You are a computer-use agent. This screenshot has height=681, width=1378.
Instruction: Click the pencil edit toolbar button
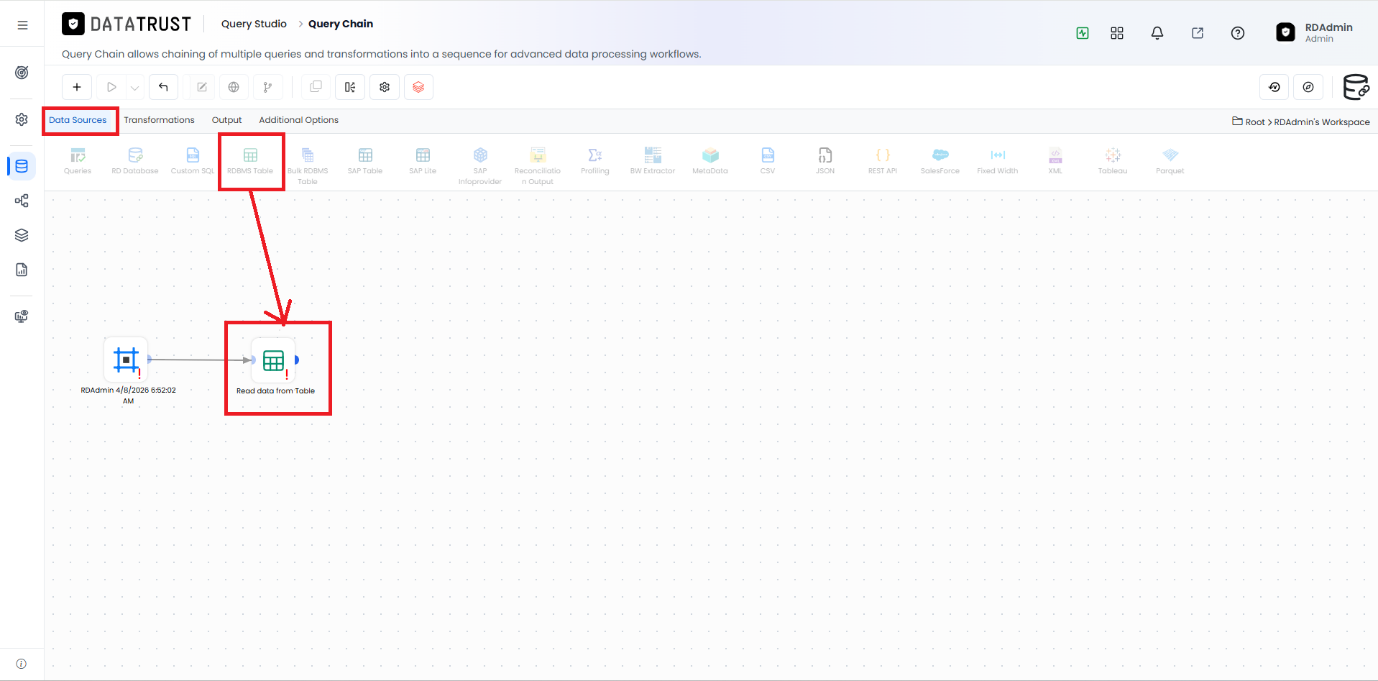coord(202,87)
